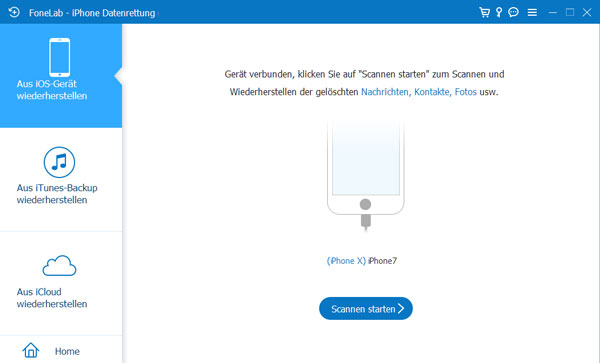The height and width of the screenshot is (363, 600).
Task: Start scan with Scannen starten button
Action: point(366,308)
